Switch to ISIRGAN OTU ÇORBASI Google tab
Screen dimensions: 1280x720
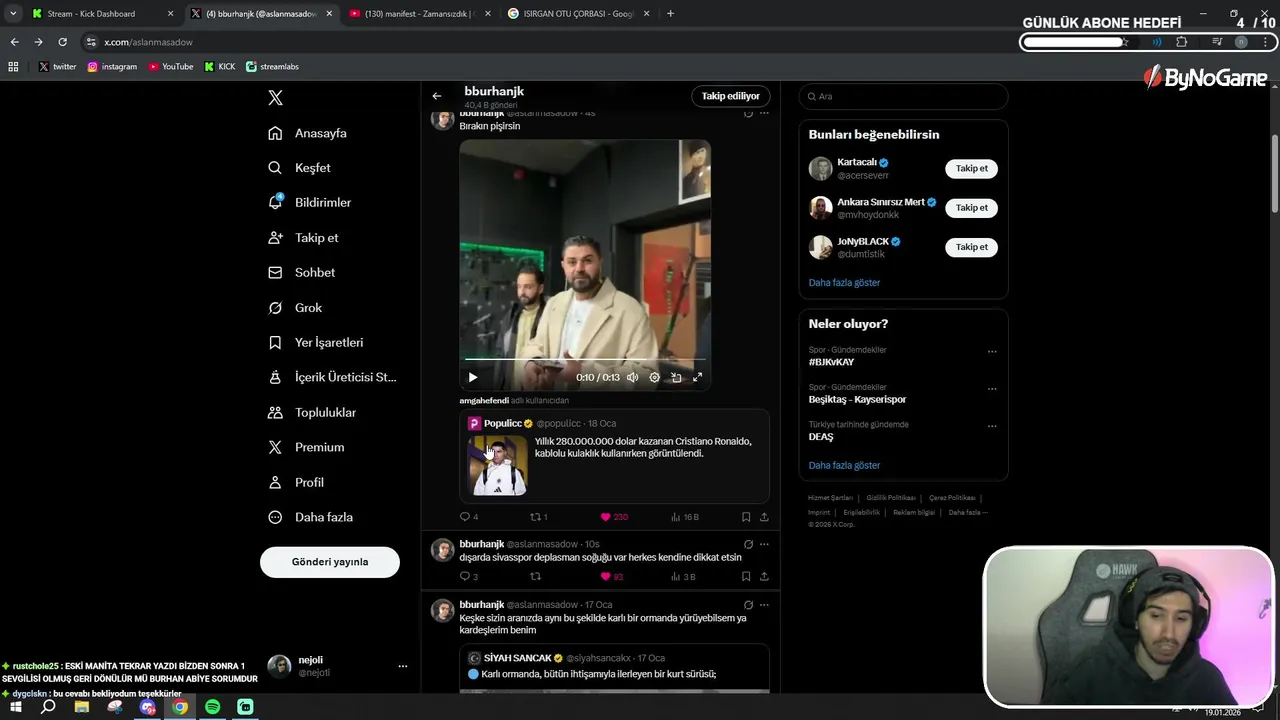[578, 14]
